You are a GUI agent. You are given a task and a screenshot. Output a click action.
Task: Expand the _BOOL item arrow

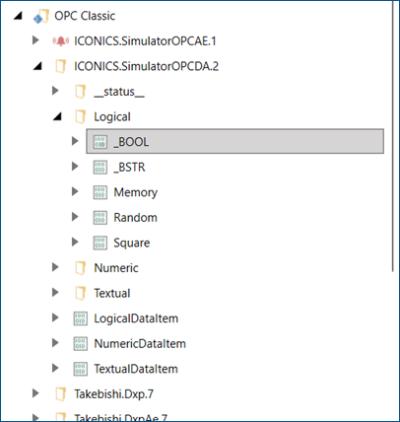[x=75, y=141]
